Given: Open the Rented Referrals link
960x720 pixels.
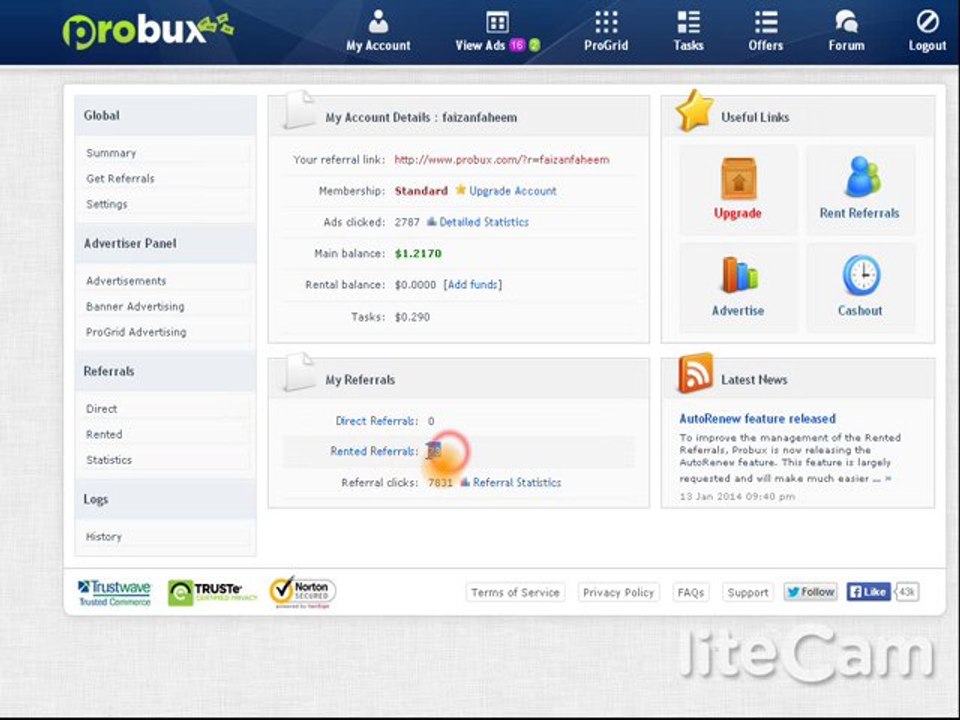Looking at the screenshot, I should coord(374,451).
